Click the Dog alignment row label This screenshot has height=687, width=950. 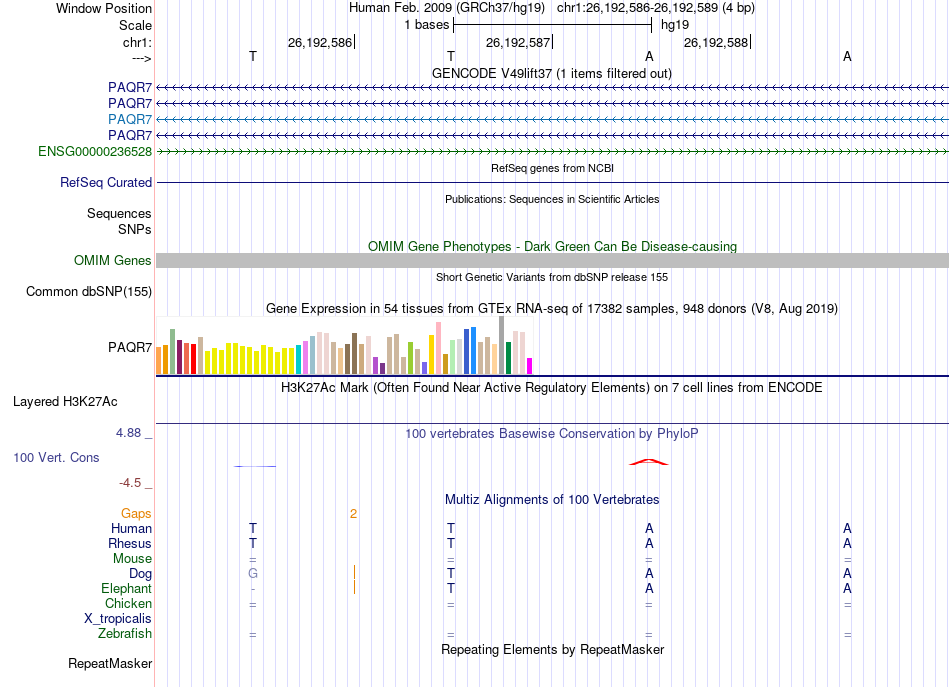pyautogui.click(x=140, y=573)
